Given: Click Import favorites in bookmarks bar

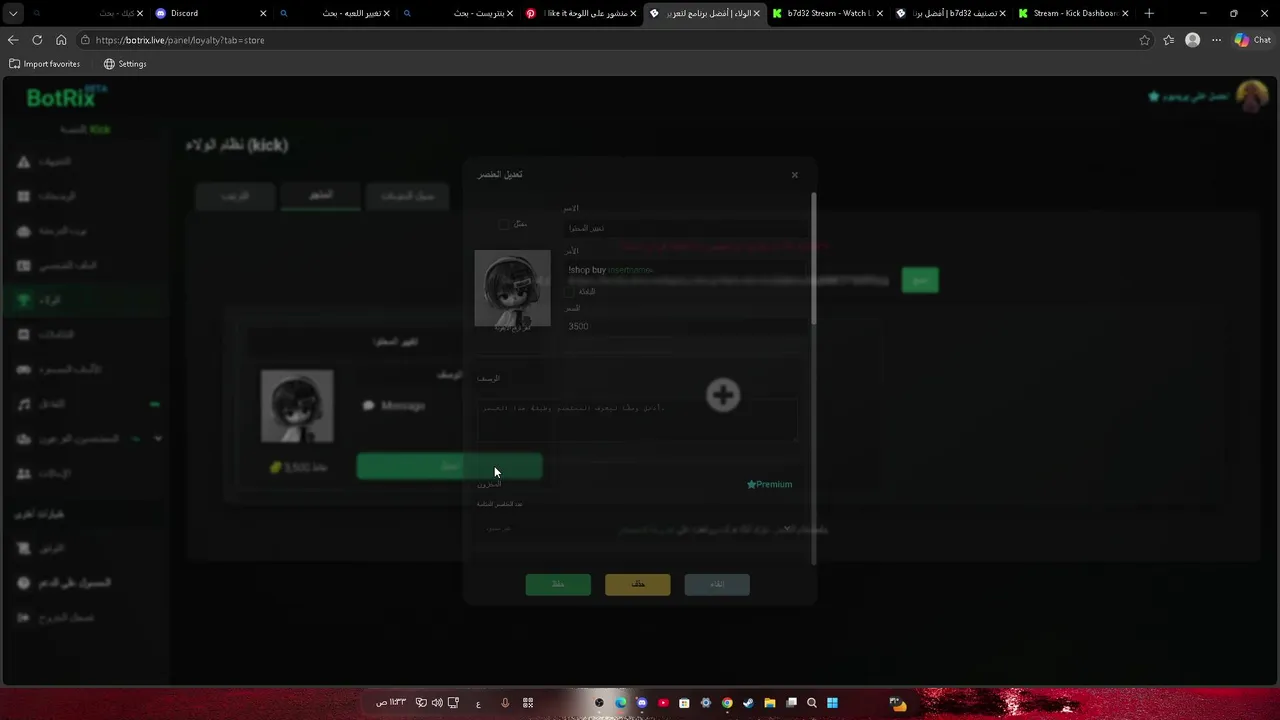Looking at the screenshot, I should point(45,64).
